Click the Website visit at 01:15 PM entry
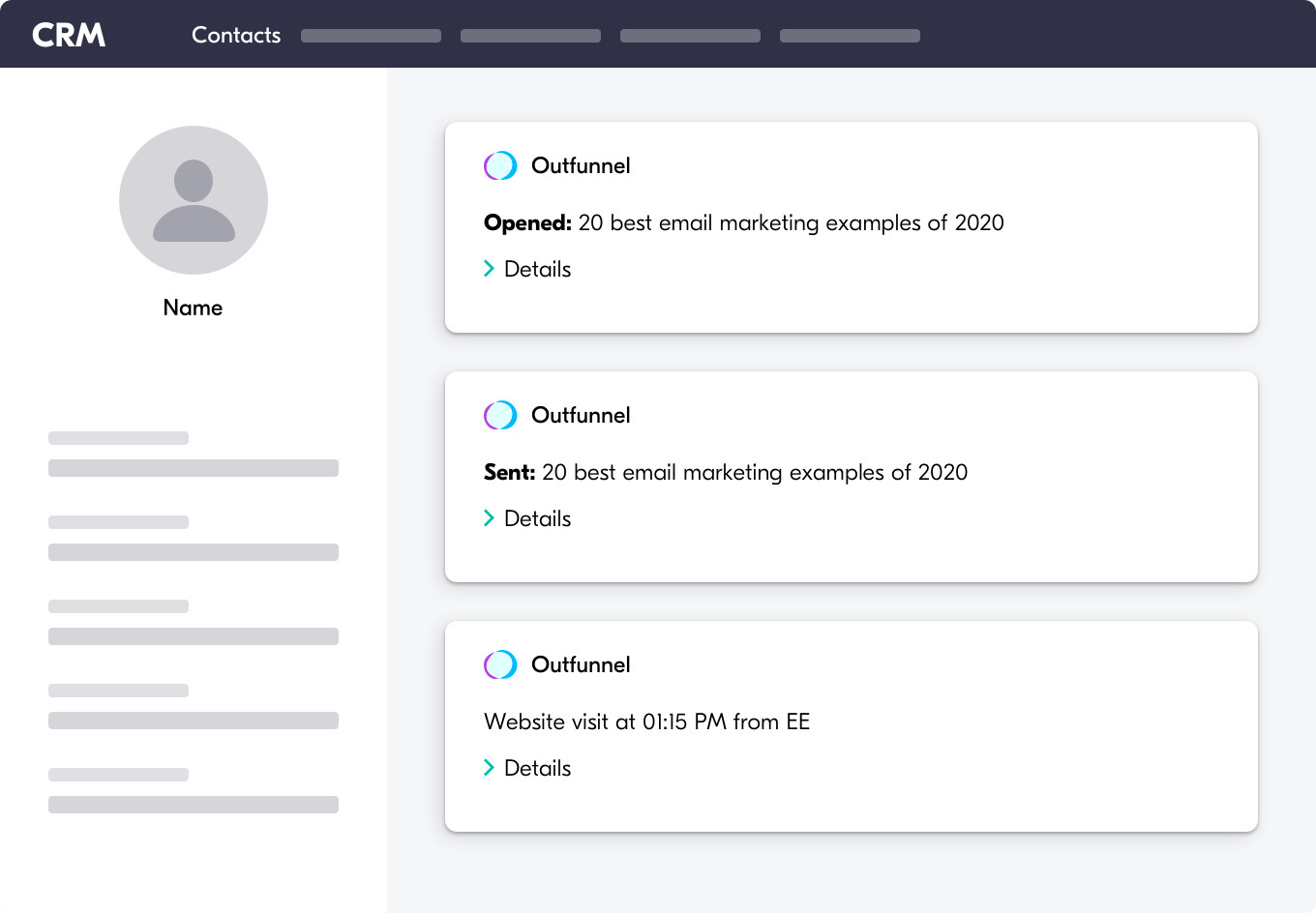Image resolution: width=1316 pixels, height=913 pixels. pyautogui.click(x=646, y=722)
